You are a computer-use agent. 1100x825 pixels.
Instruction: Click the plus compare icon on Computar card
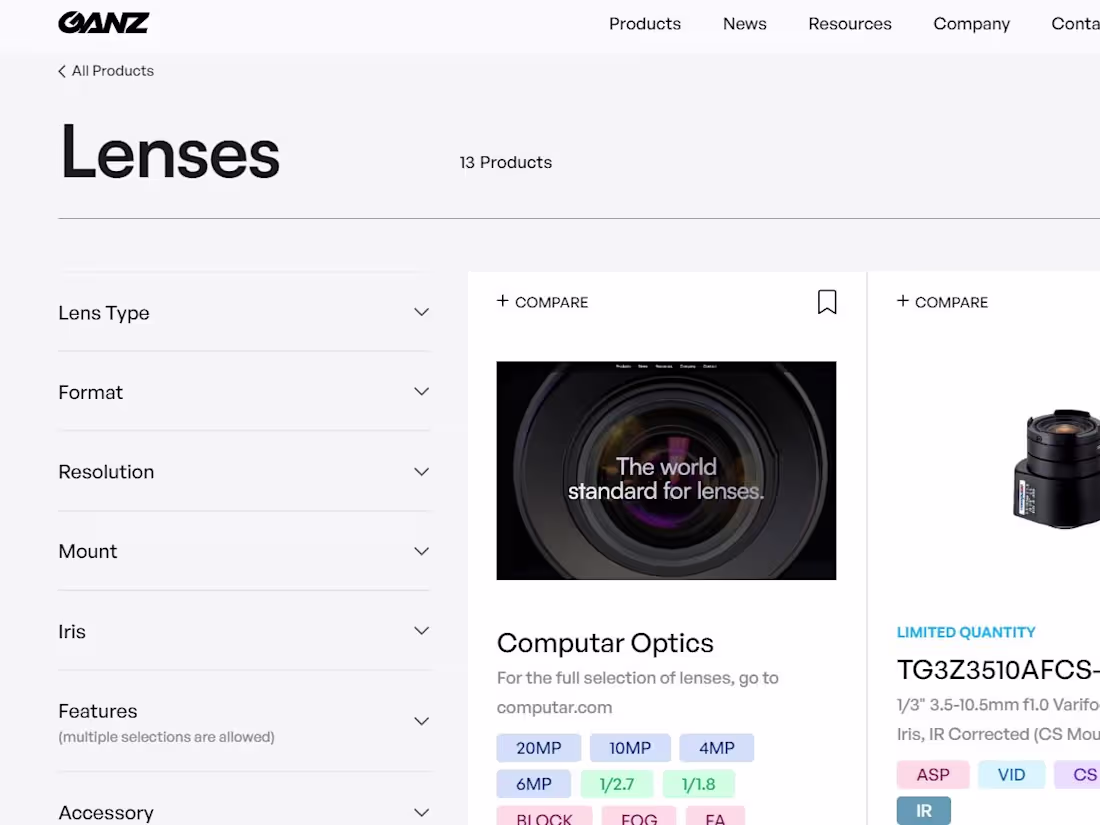pos(502,300)
